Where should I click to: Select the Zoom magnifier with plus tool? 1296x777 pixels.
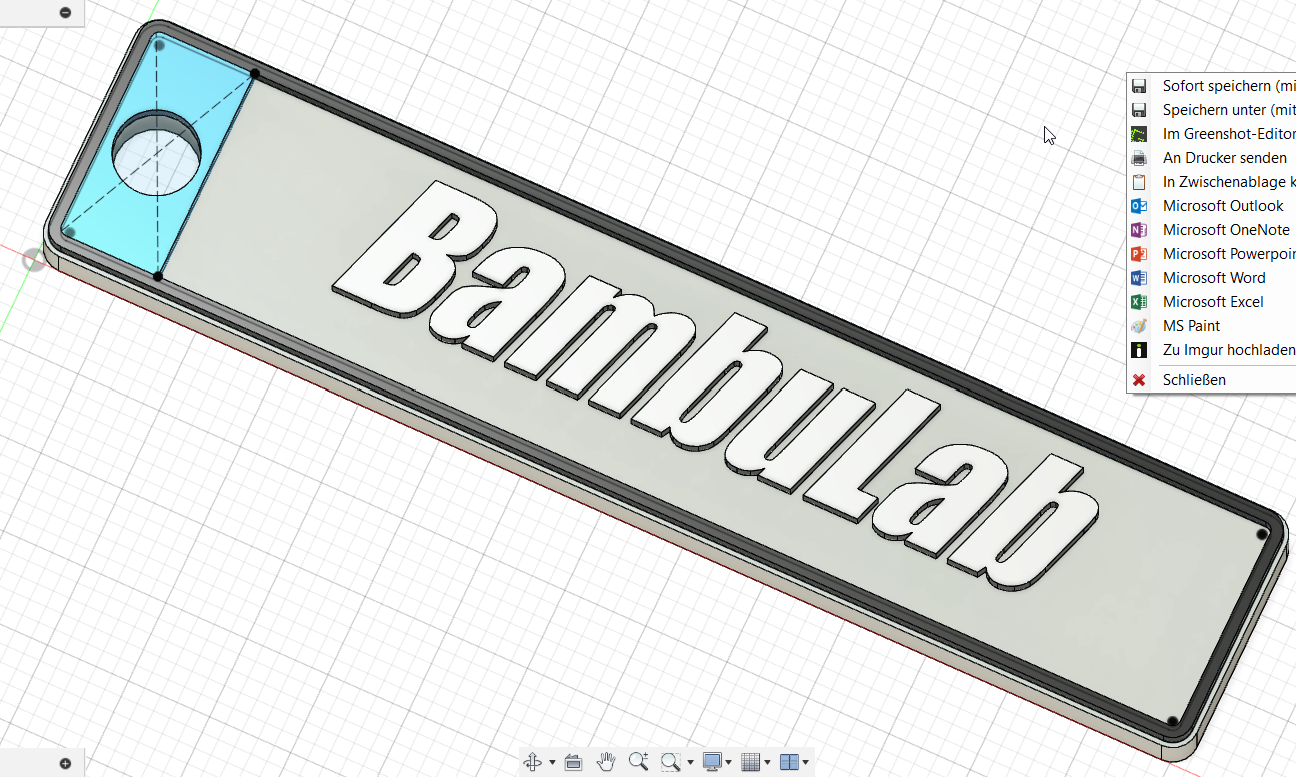click(x=638, y=762)
